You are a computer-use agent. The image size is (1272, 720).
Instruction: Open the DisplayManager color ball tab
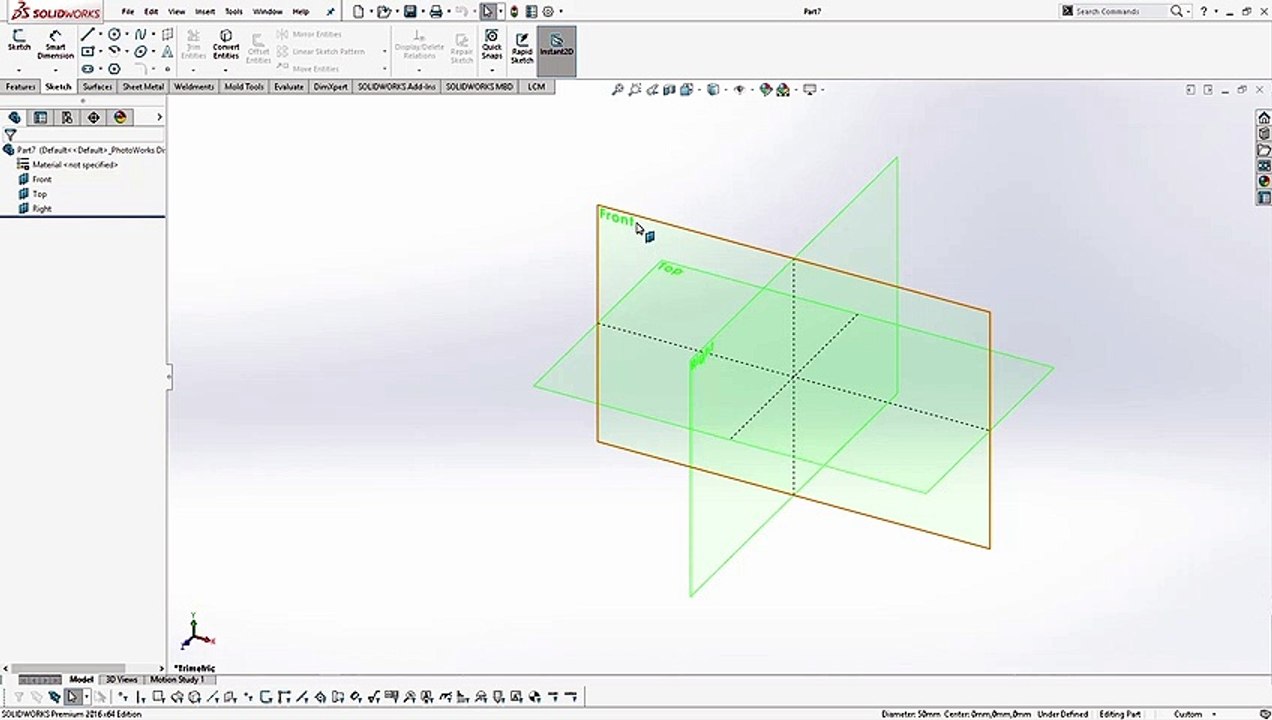[120, 117]
